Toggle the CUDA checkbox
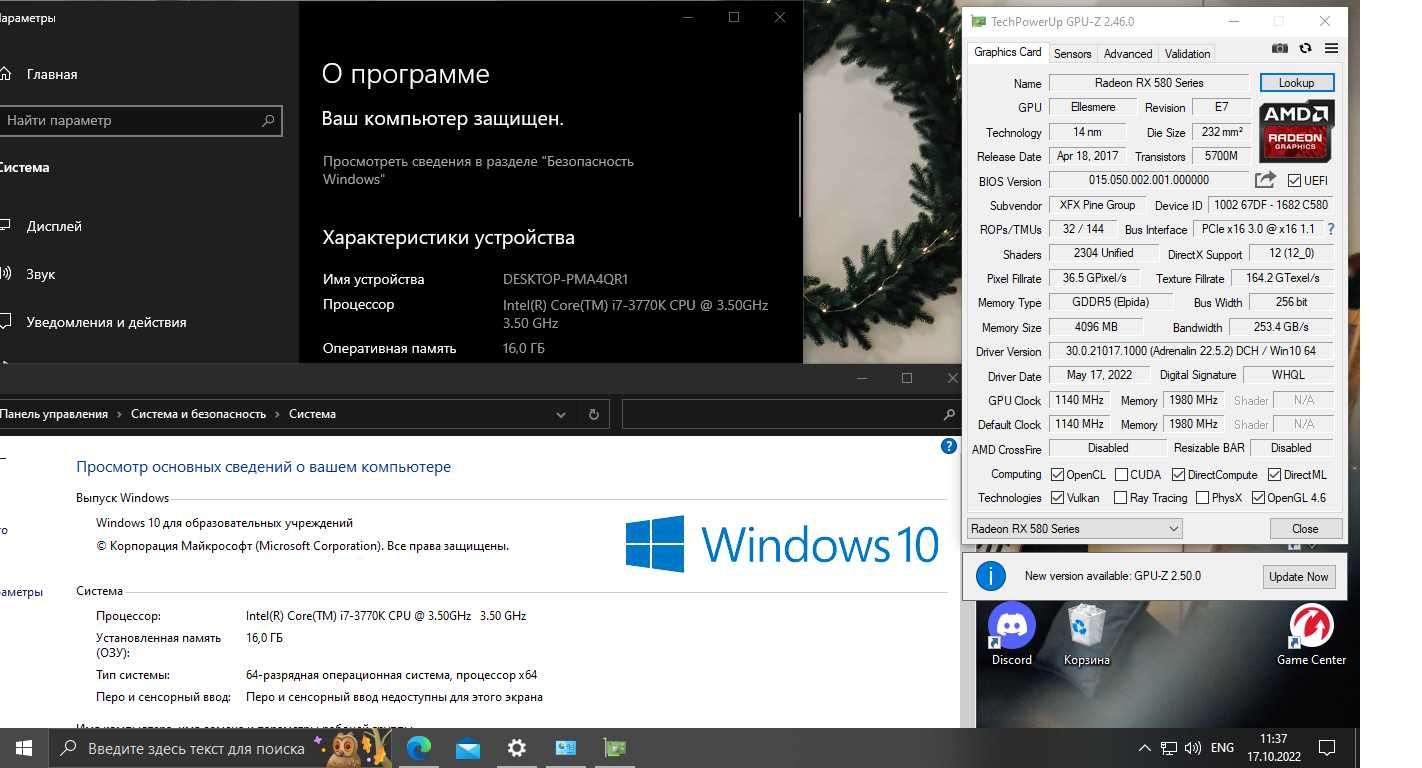 point(1121,475)
